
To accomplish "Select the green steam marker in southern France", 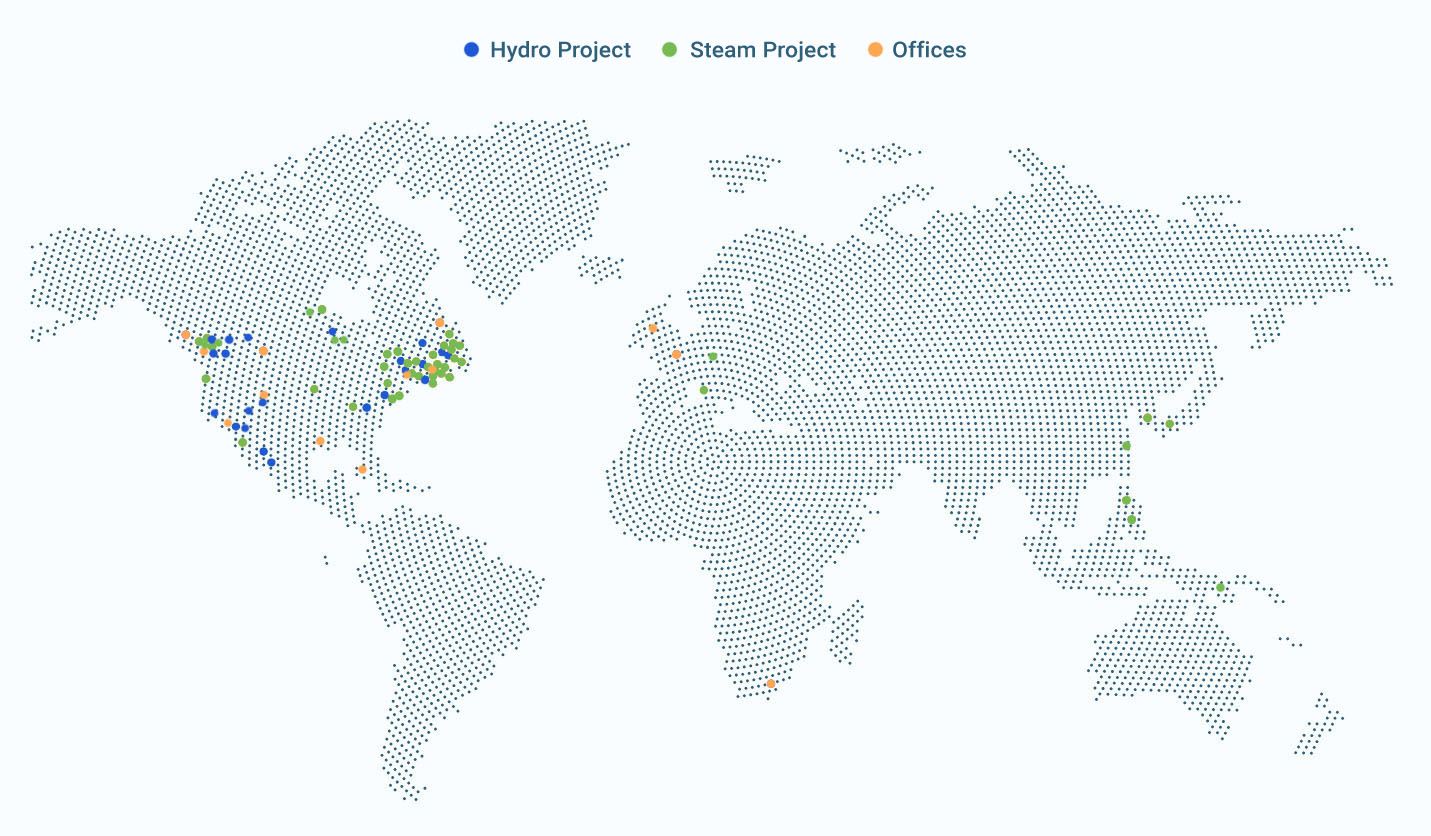I will [703, 390].
